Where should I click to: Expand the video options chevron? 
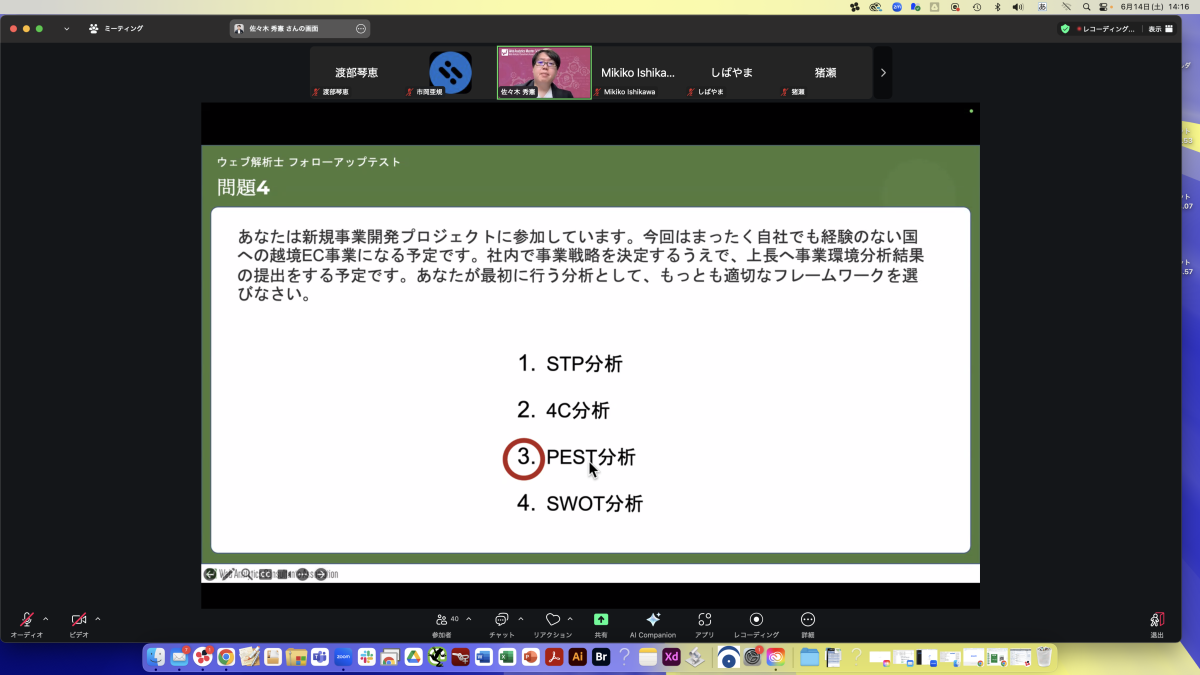97,619
